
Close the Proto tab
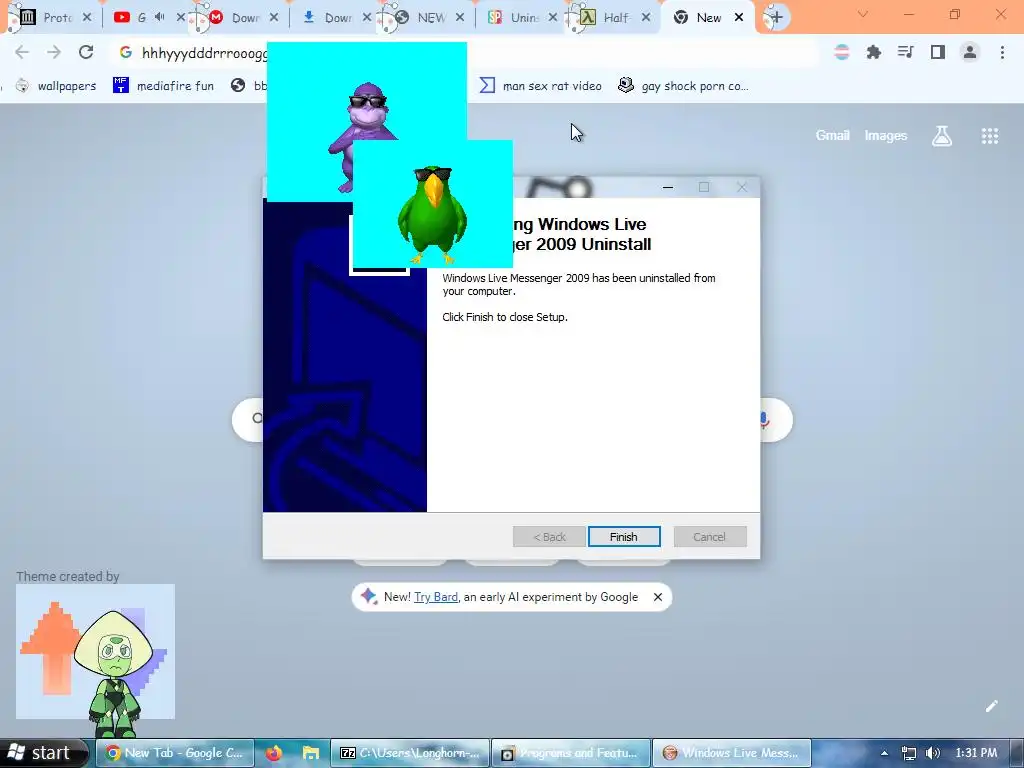click(x=86, y=18)
